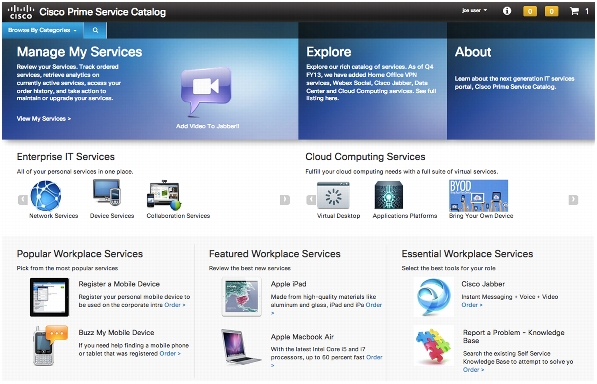Order Cisco Jabber
This screenshot has width=597, height=384.
tap(472, 305)
